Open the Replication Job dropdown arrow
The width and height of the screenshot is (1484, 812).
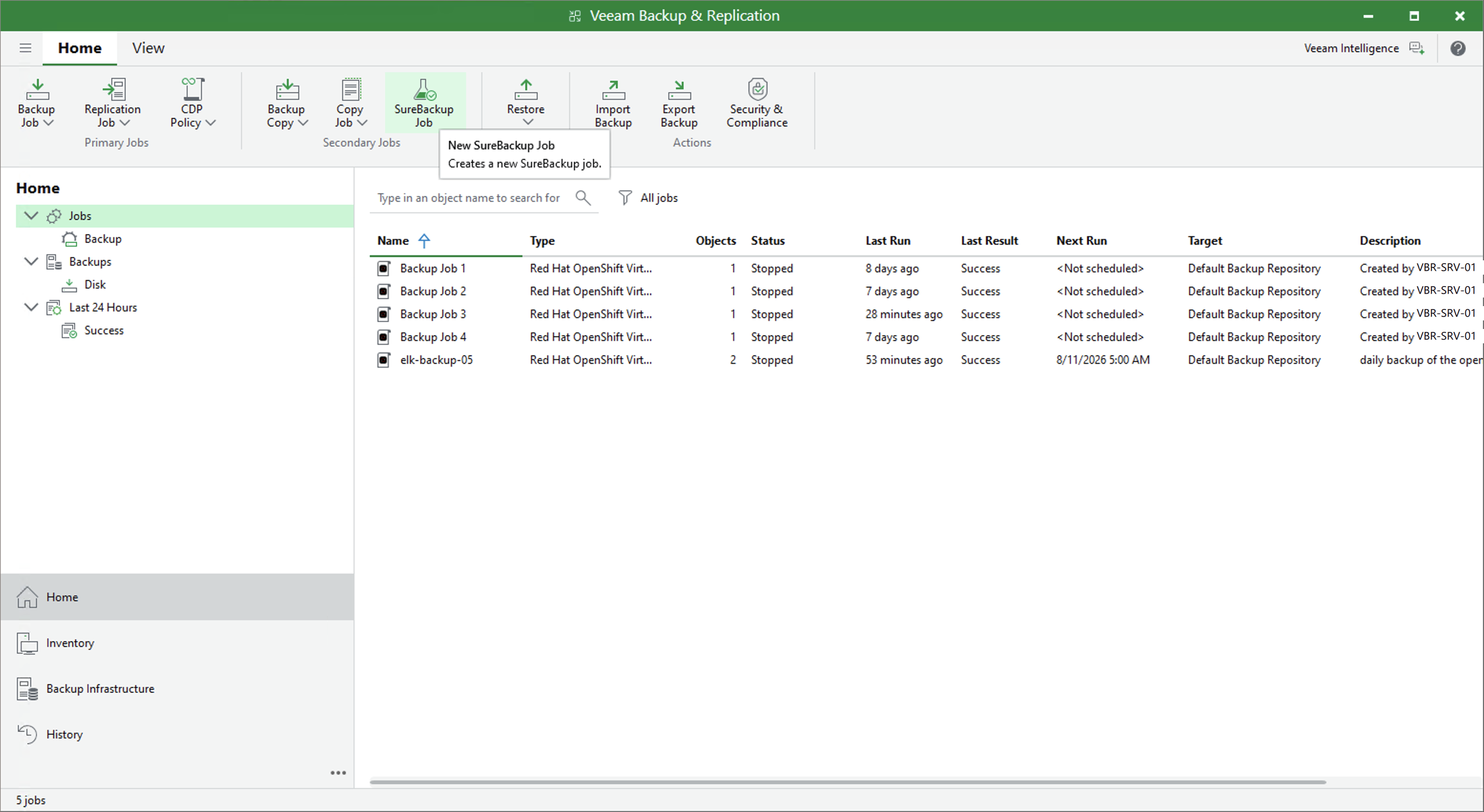pyautogui.click(x=125, y=123)
